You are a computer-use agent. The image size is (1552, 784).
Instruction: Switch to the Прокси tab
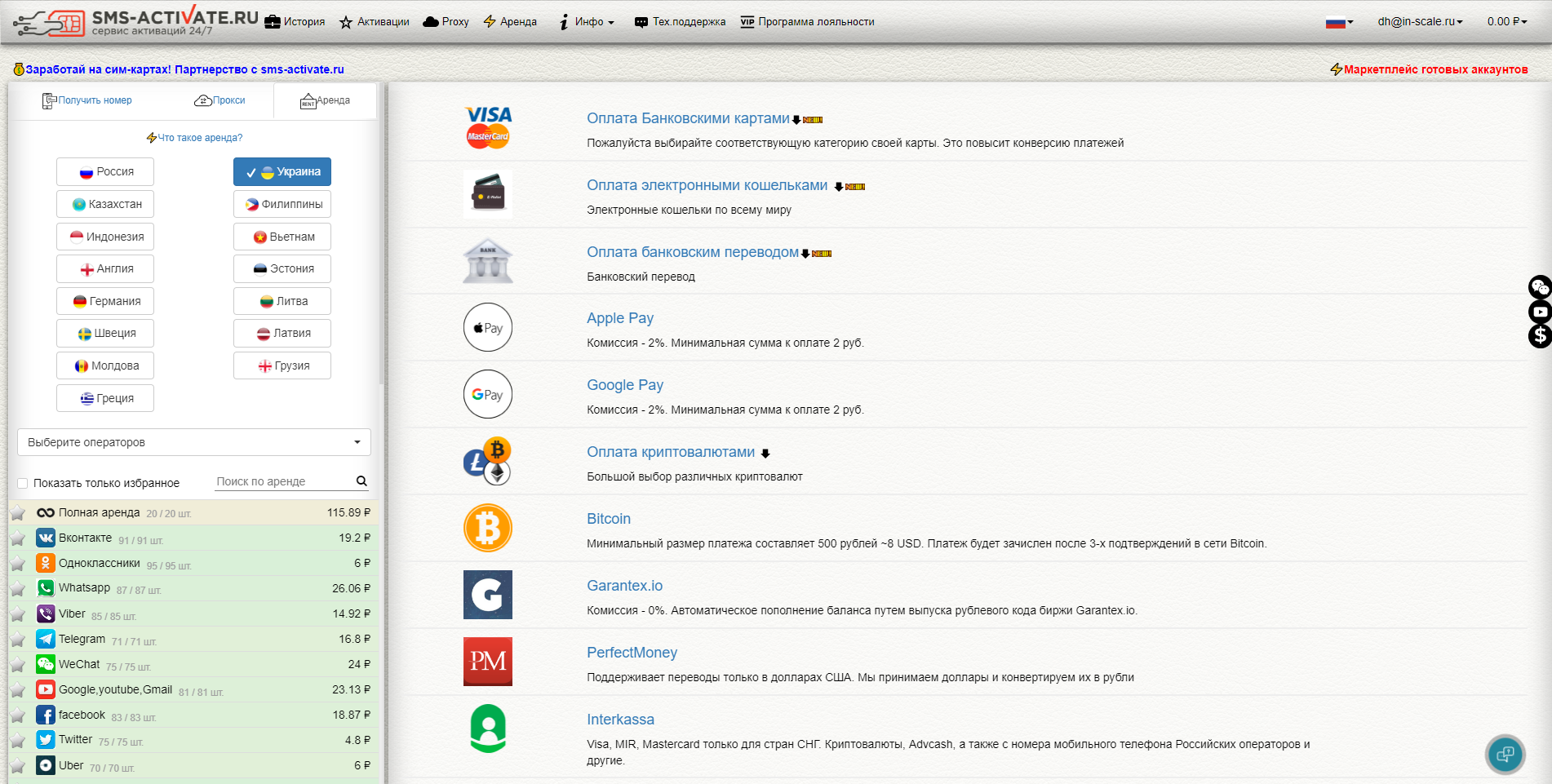pos(219,100)
